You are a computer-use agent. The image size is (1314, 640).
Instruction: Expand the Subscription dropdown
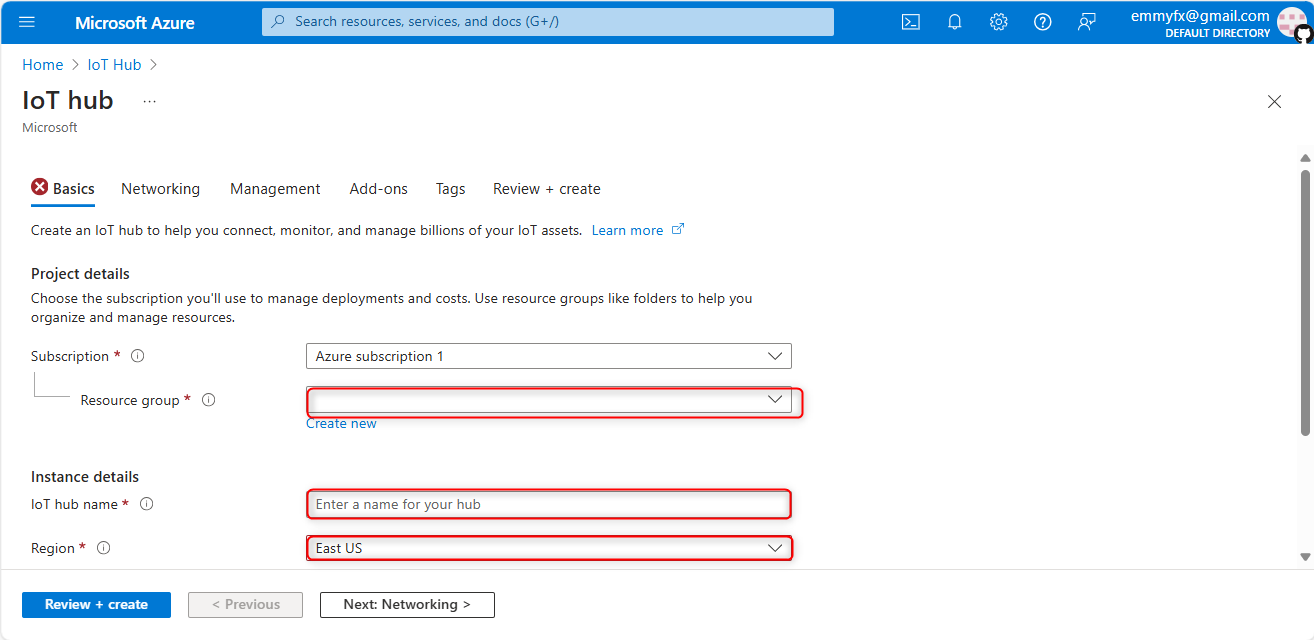548,356
